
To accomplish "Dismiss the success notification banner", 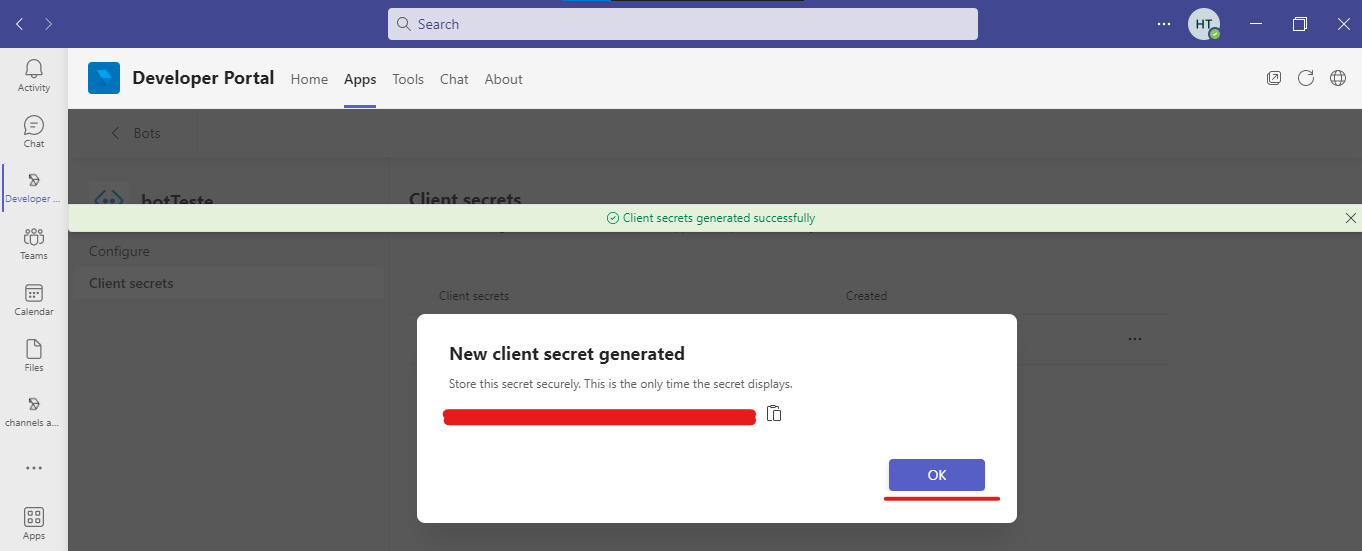I will click(1350, 218).
